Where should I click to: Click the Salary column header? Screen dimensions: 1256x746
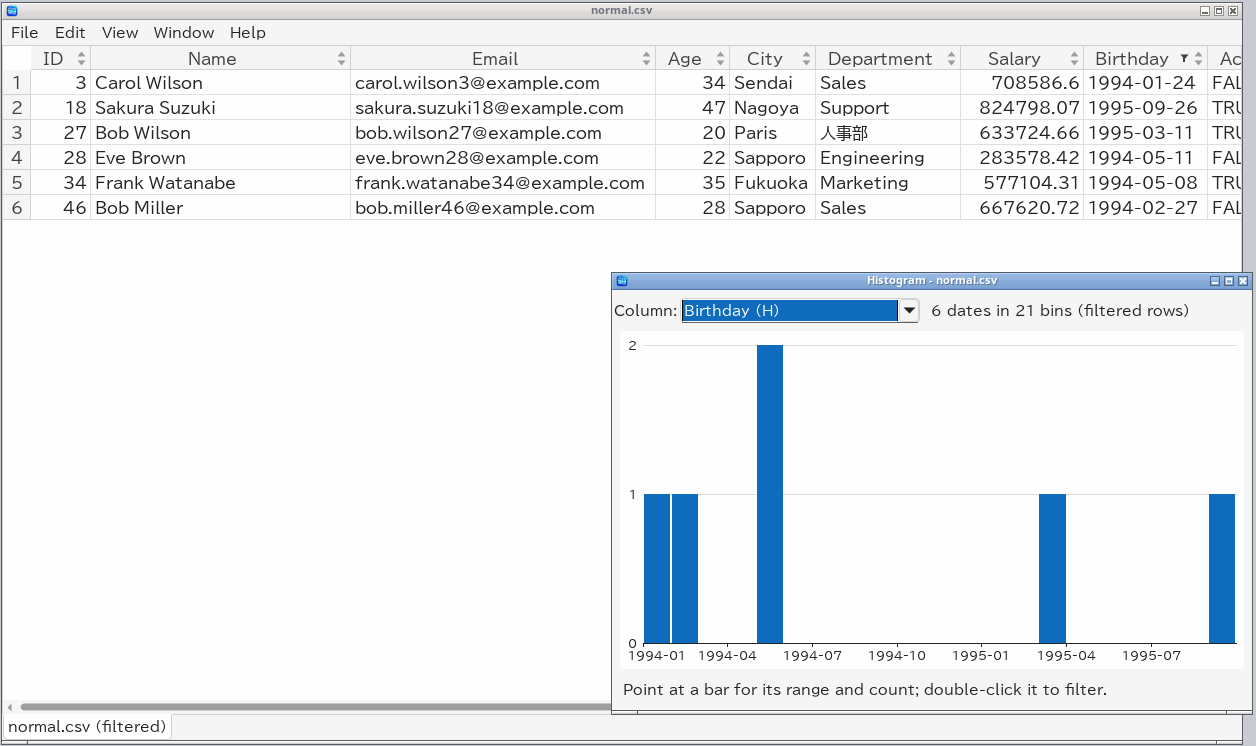[1022, 59]
